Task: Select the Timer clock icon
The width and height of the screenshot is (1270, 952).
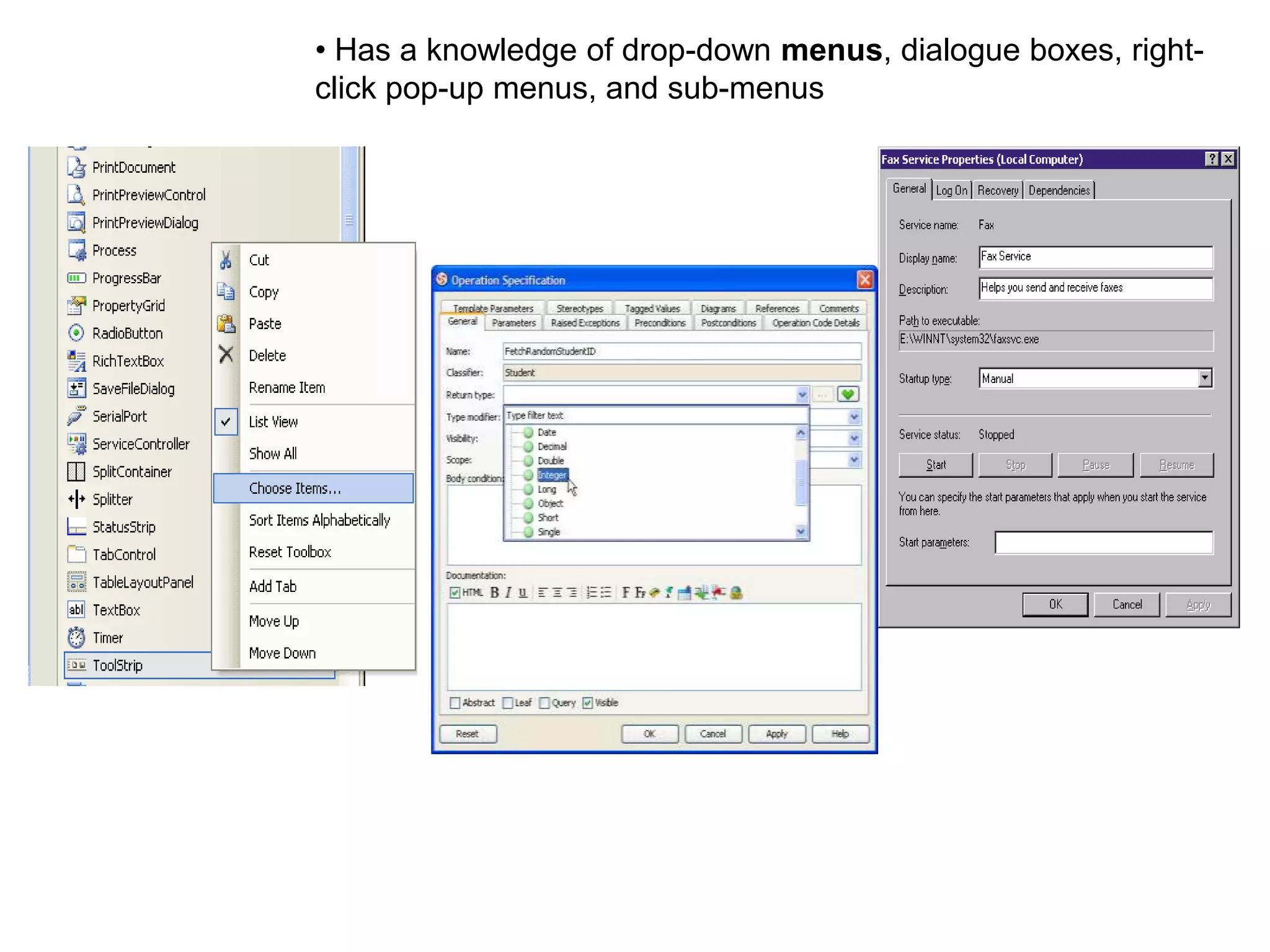Action: point(76,637)
